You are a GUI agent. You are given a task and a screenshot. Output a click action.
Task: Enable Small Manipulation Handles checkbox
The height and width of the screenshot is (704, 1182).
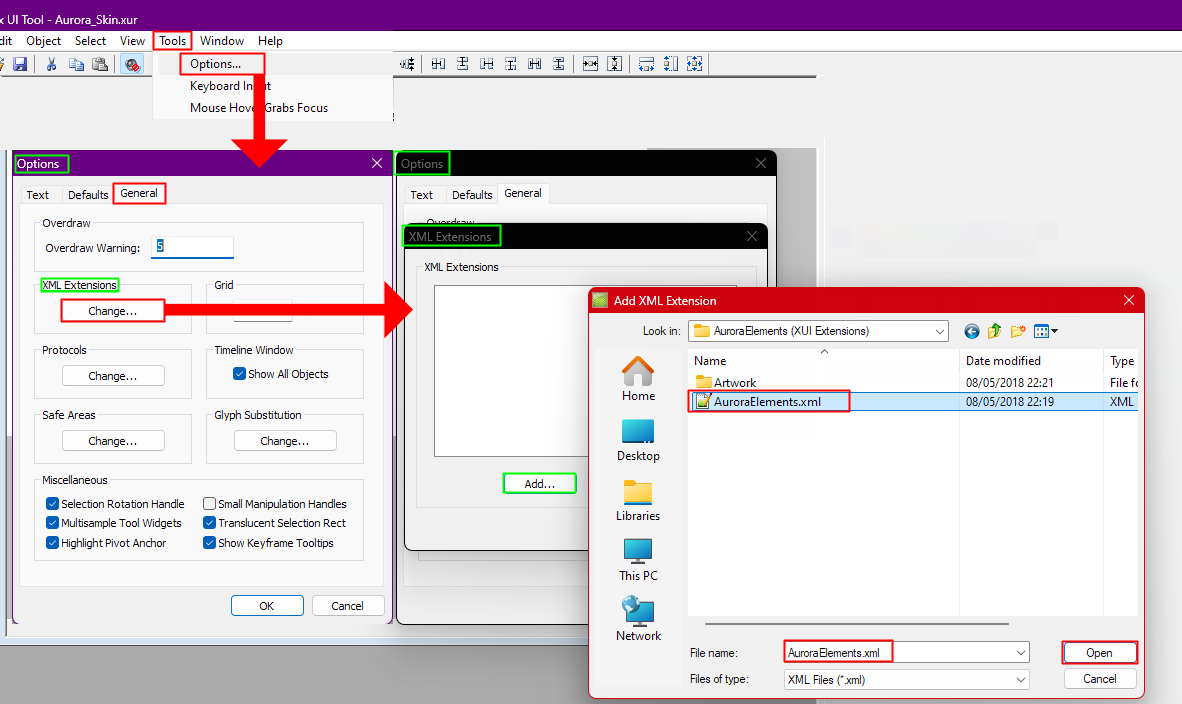click(210, 504)
